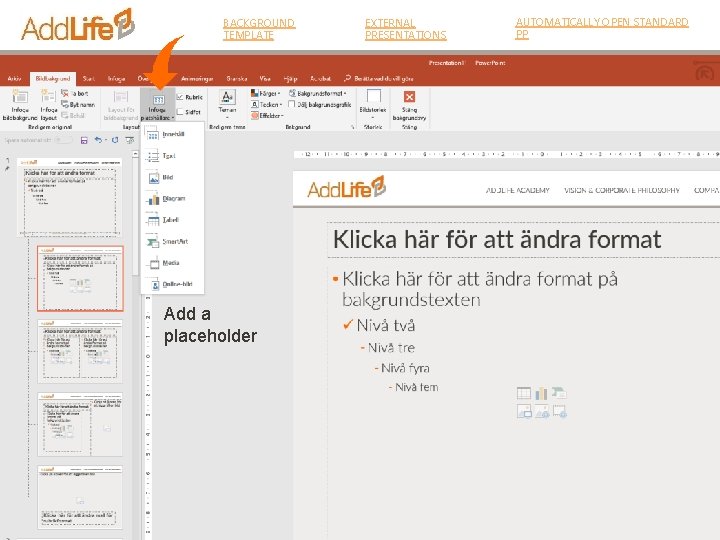This screenshot has height=540, width=720.
Task: Switch to the Start tab
Action: (x=89, y=79)
